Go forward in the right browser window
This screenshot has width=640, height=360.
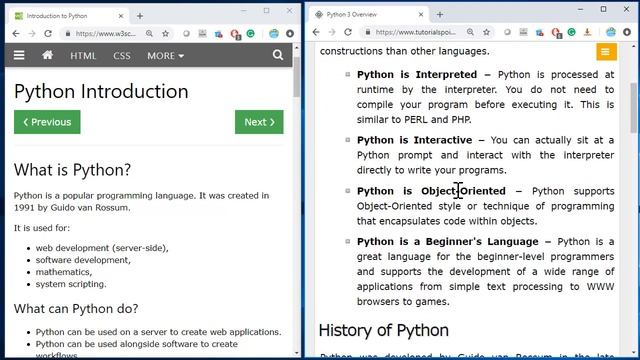[332, 32]
